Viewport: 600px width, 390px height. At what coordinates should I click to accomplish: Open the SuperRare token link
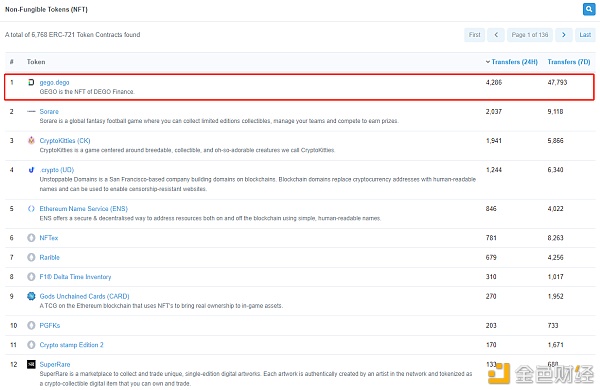(x=55, y=364)
